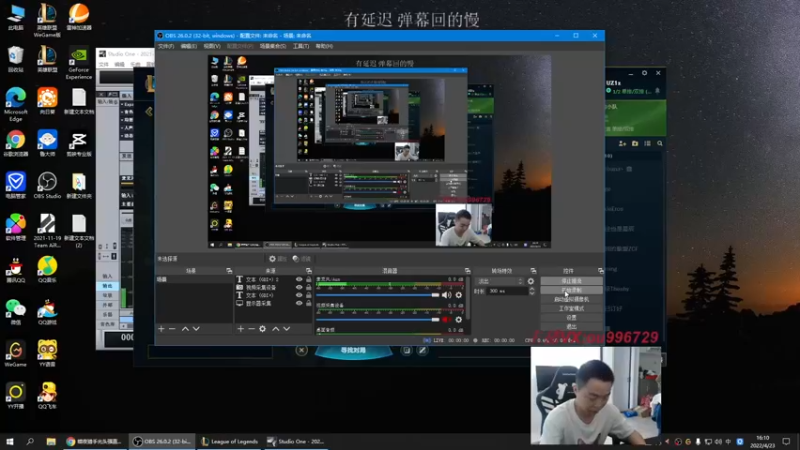Screen dimensions: 800x450
Task: Open the 滤镜 filters button
Action: [302, 259]
